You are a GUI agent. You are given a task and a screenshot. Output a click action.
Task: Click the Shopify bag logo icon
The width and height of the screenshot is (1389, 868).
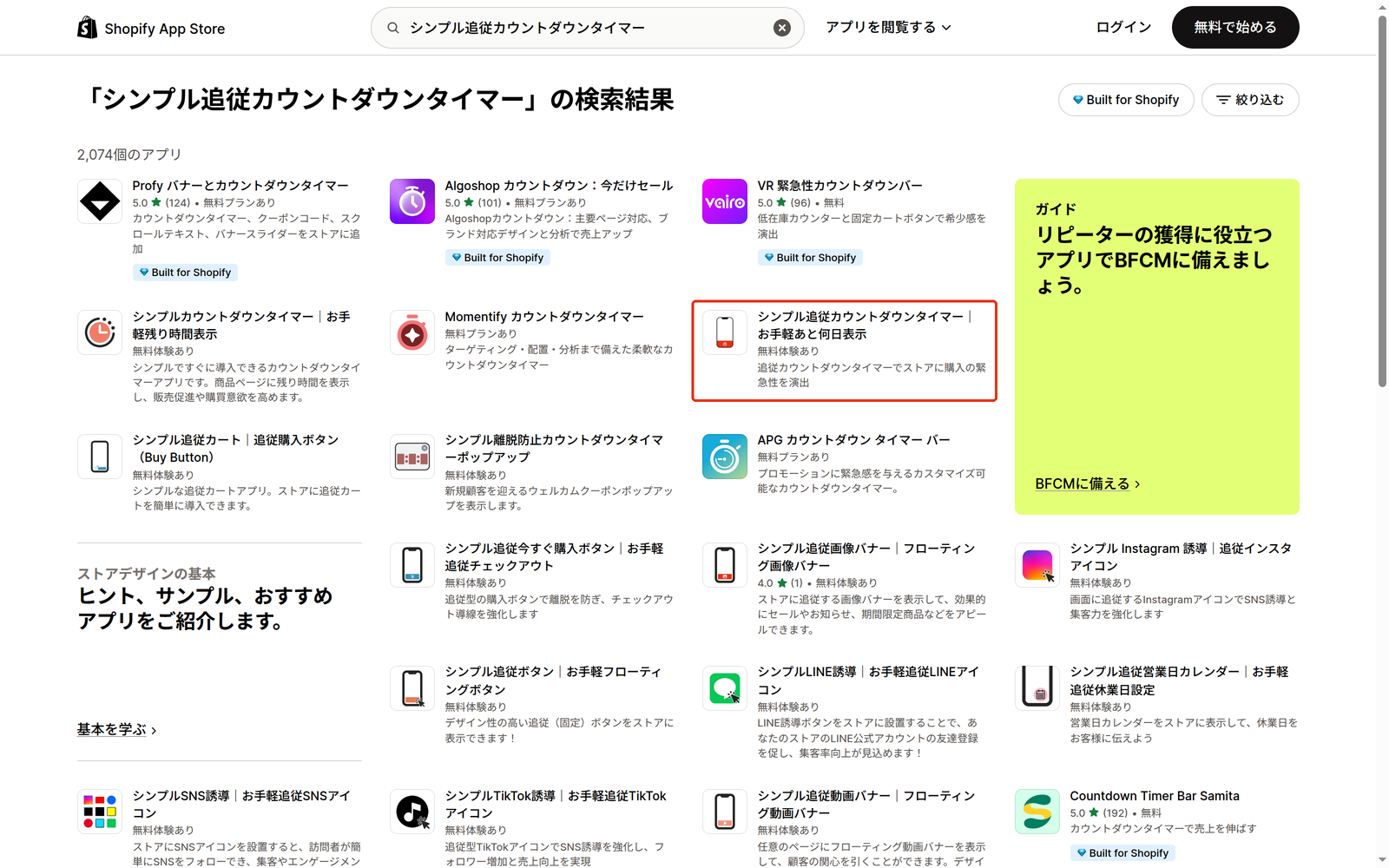(x=87, y=28)
